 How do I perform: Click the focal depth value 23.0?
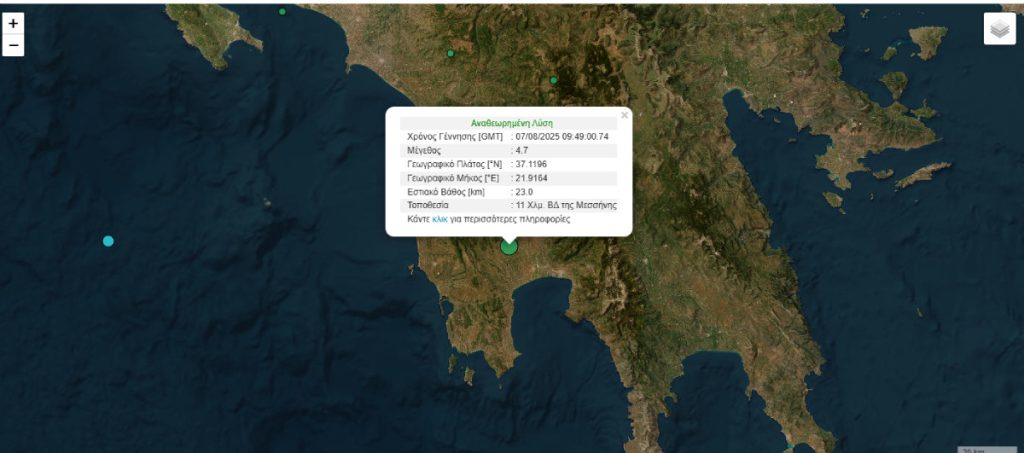(525, 191)
